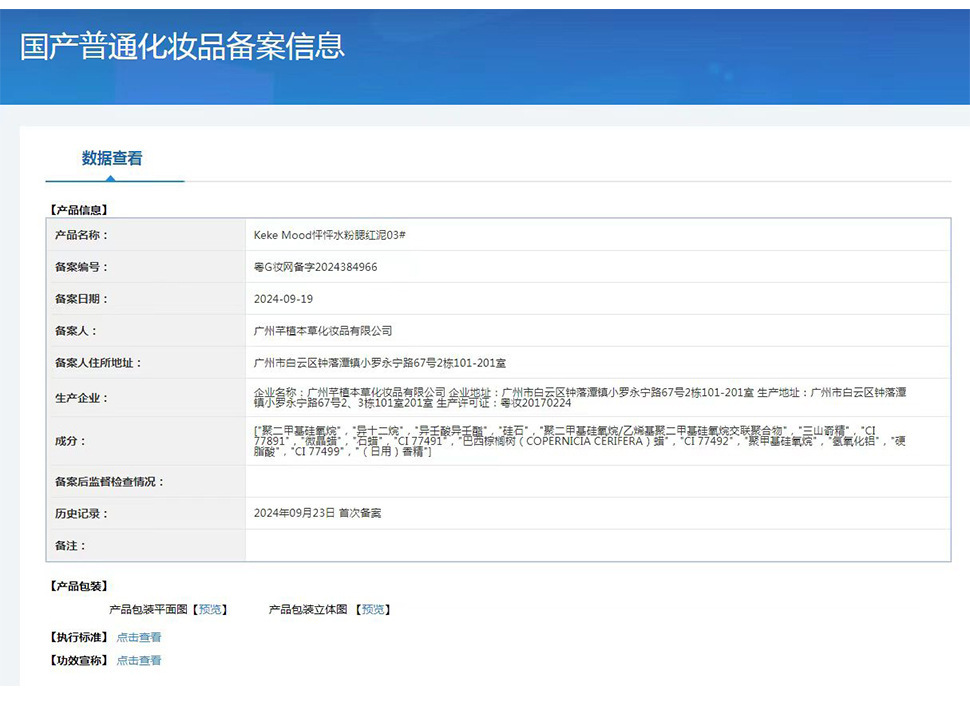The width and height of the screenshot is (970, 714).
Task: Click the 成分 ingredients list text
Action: [x=580, y=441]
